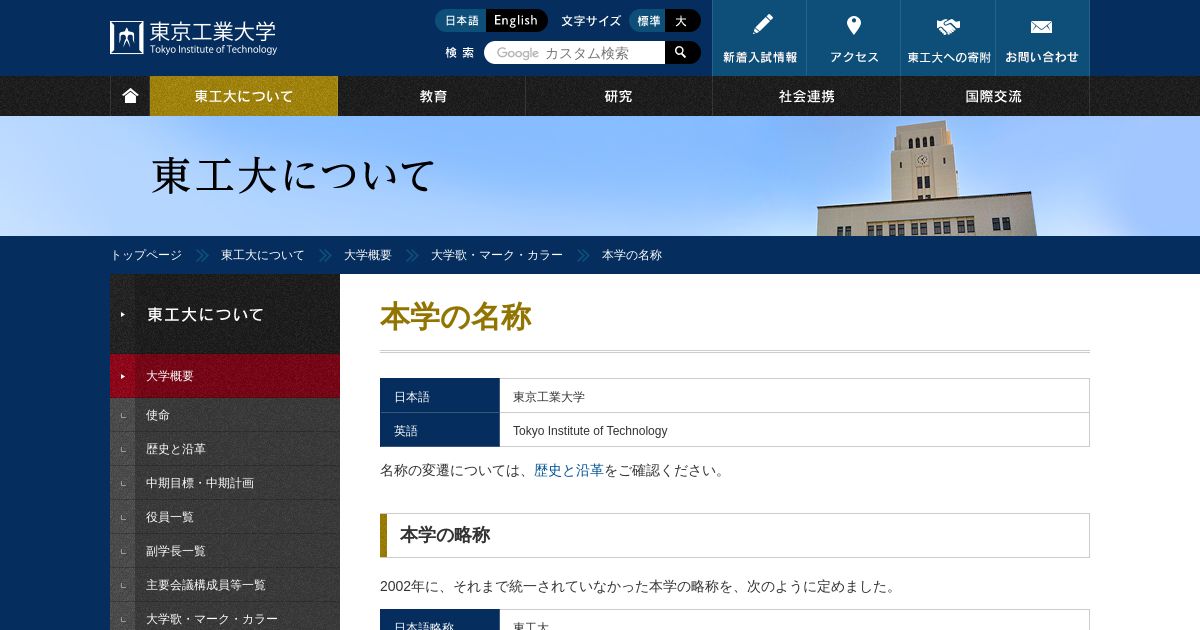The width and height of the screenshot is (1200, 630).
Task: Follow 東工大について breadcrumb link
Action: [262, 255]
